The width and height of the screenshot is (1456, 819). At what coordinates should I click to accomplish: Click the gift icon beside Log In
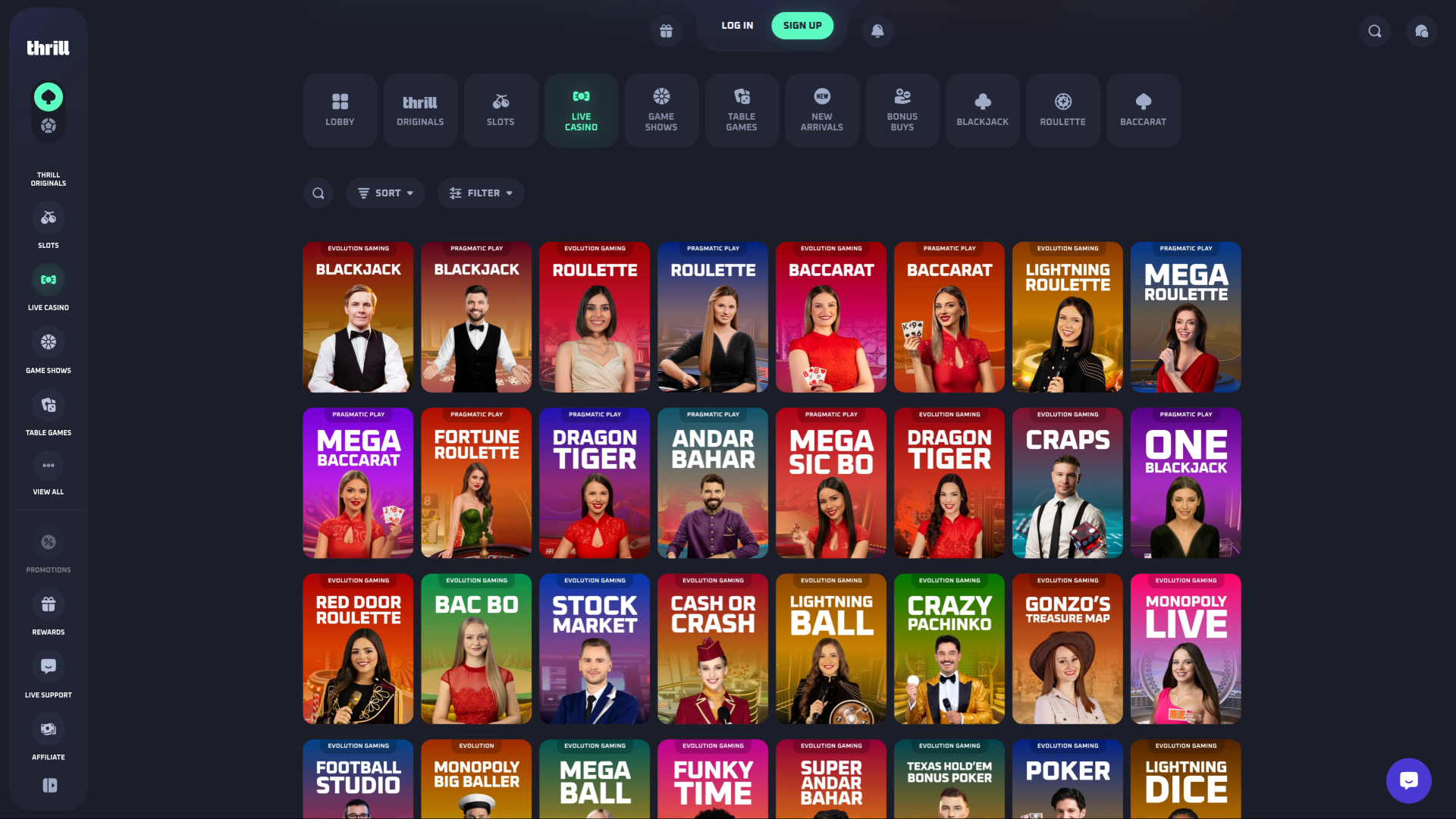(666, 30)
